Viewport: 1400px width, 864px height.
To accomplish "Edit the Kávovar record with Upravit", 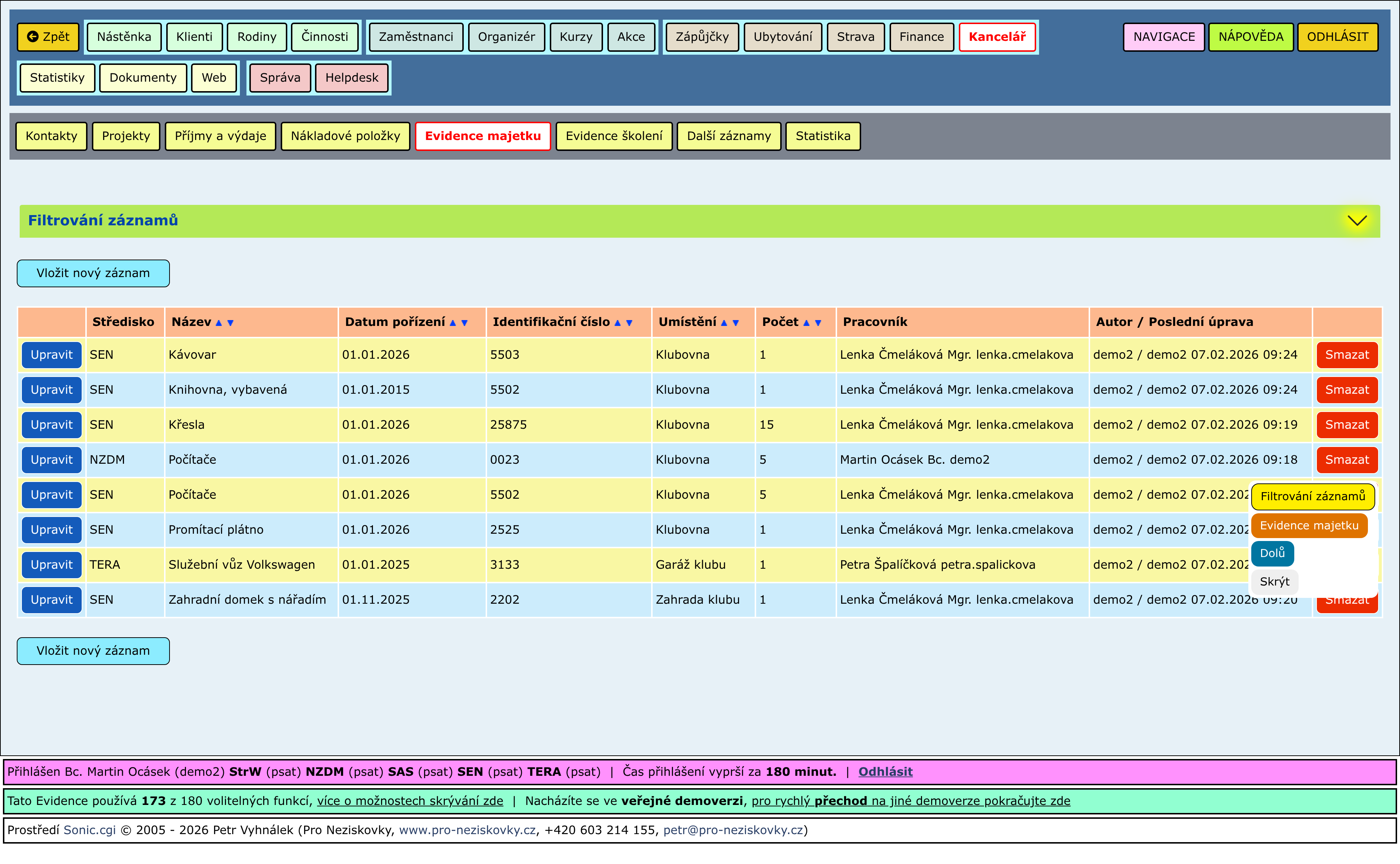I will pos(51,355).
